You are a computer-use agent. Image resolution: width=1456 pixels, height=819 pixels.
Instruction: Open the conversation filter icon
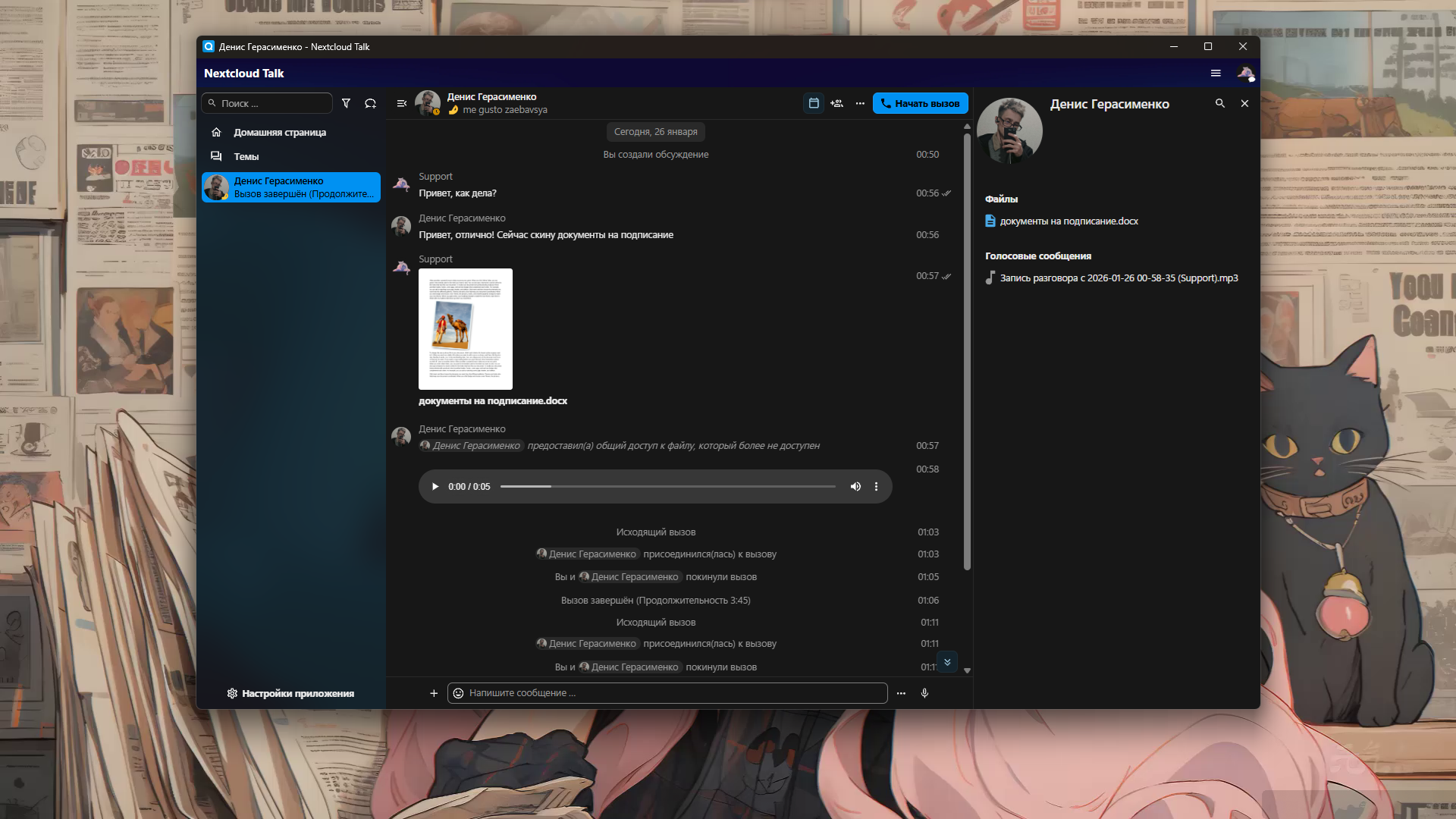point(347,103)
